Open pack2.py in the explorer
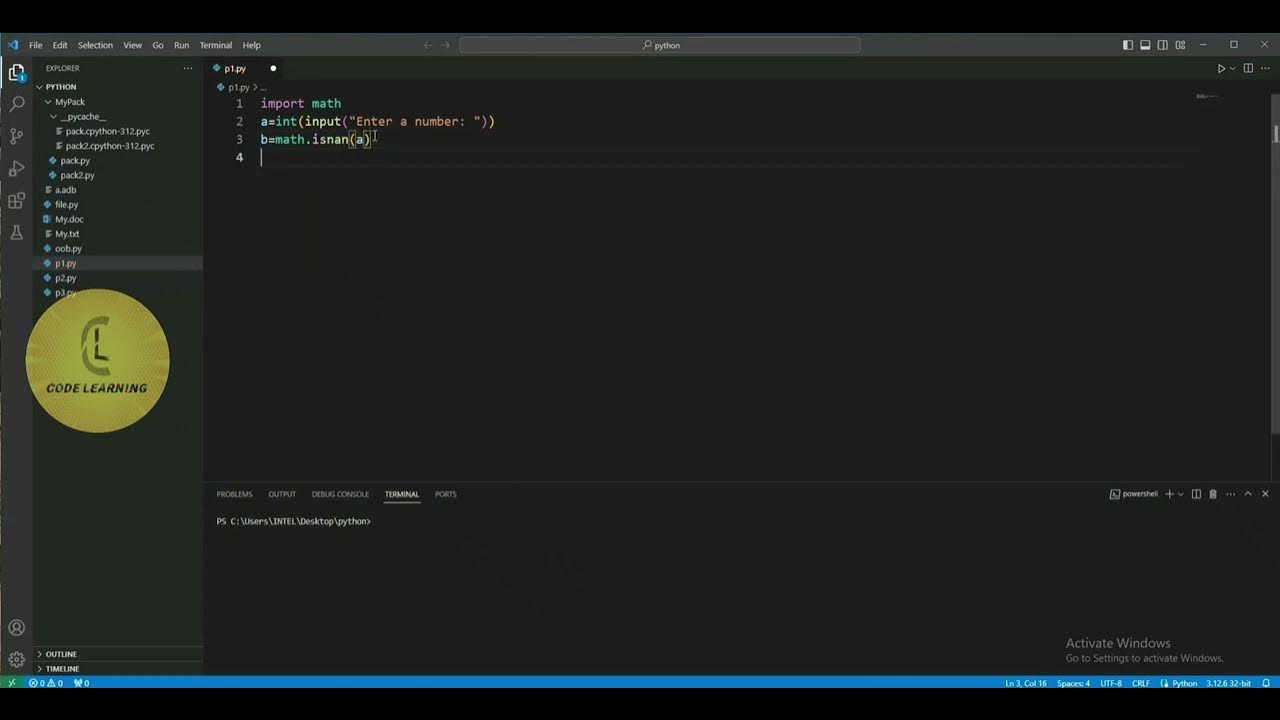This screenshot has width=1280, height=720. click(x=77, y=175)
